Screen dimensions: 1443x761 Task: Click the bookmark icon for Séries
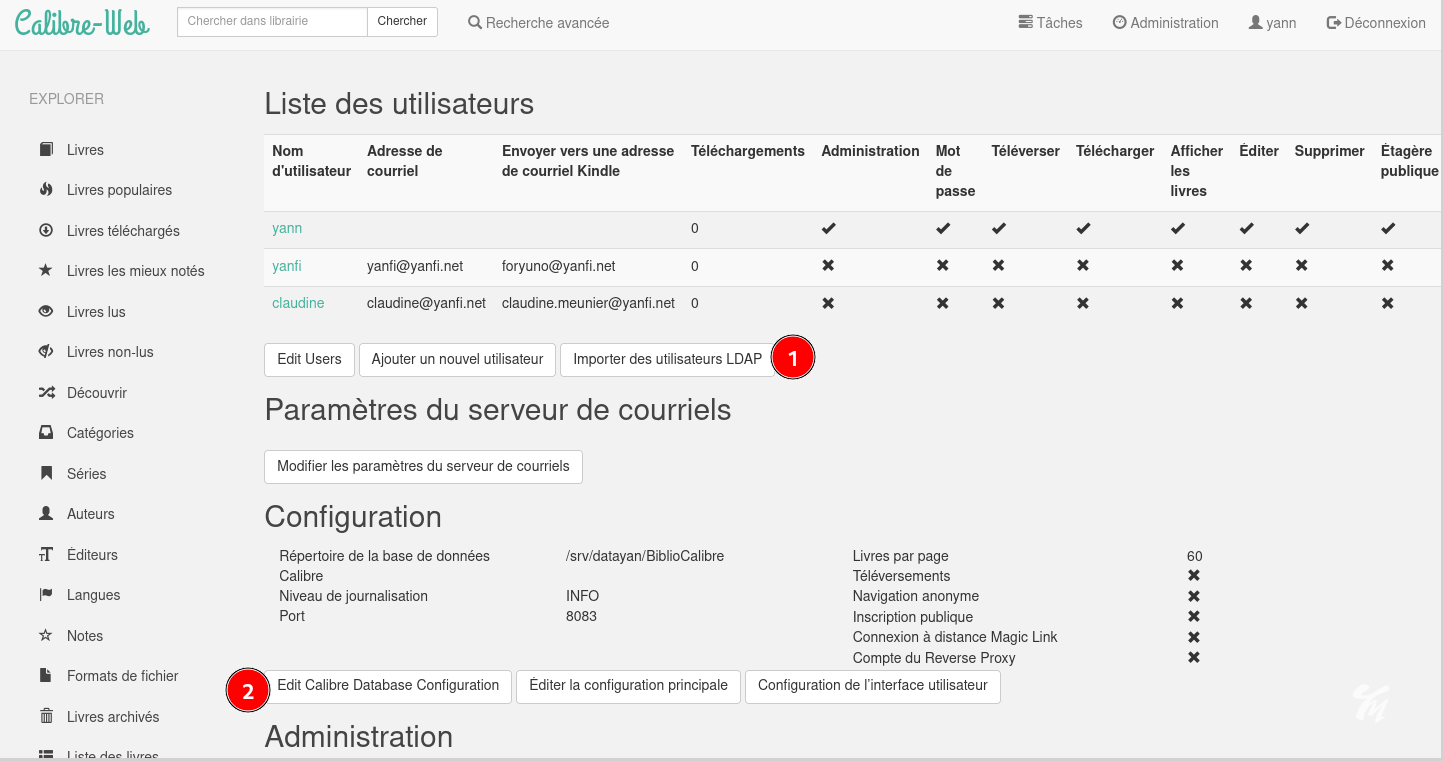tap(46, 474)
